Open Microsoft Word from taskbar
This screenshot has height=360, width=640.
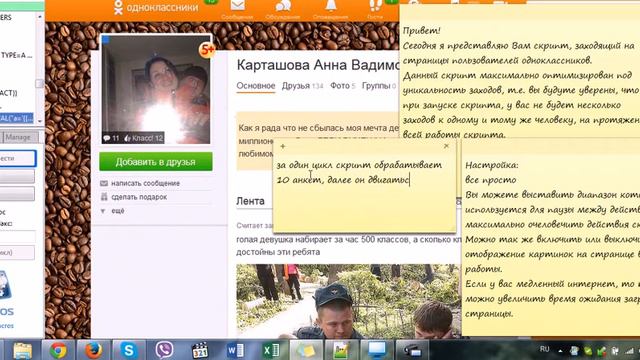click(235, 350)
